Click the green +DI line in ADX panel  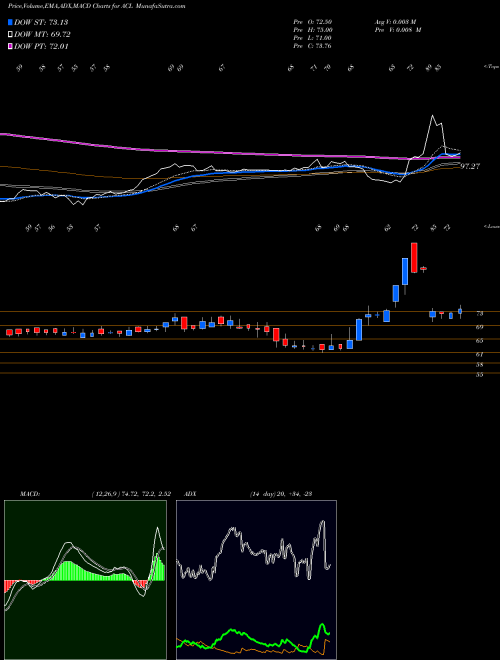point(253,636)
